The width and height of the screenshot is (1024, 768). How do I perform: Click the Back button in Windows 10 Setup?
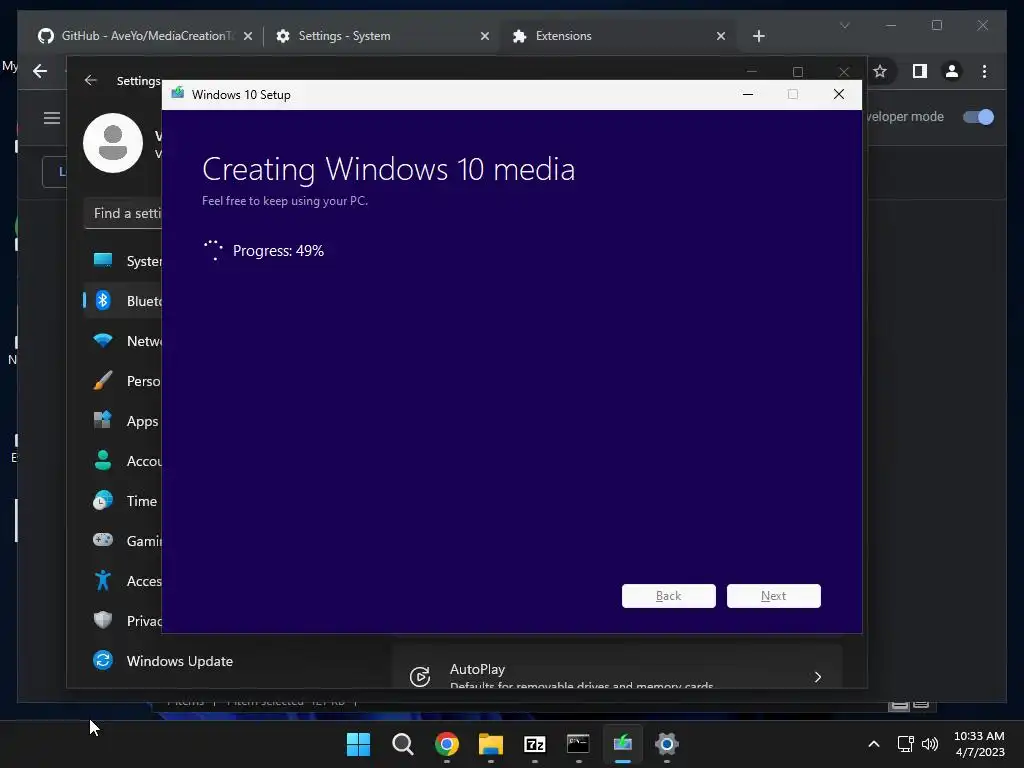coord(668,596)
